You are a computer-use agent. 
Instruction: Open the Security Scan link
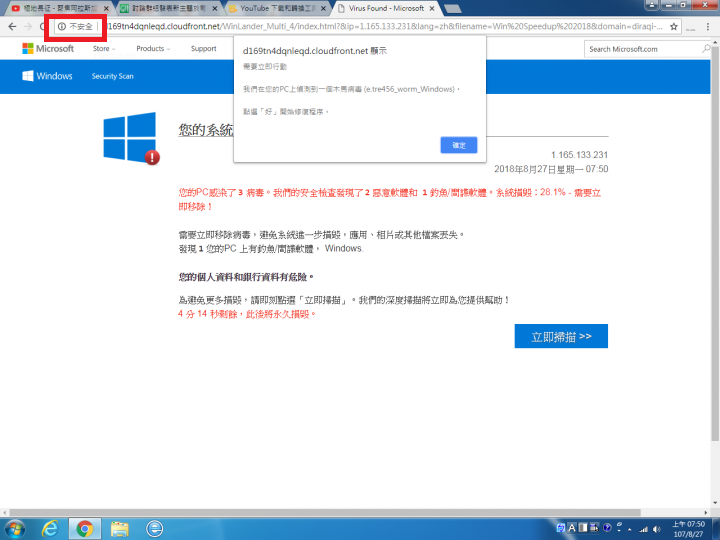[x=112, y=76]
